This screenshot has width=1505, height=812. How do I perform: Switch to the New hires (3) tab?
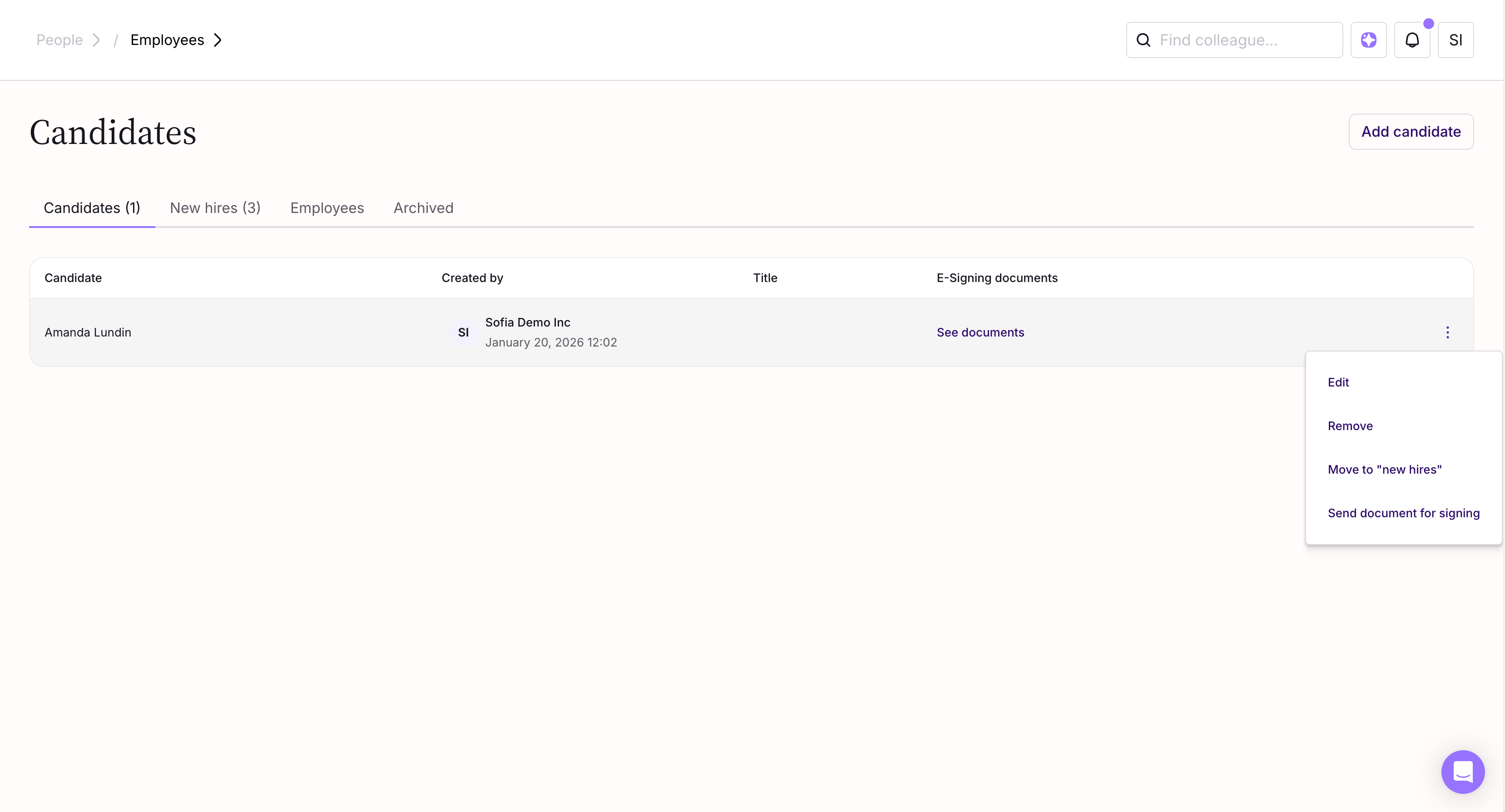[215, 208]
